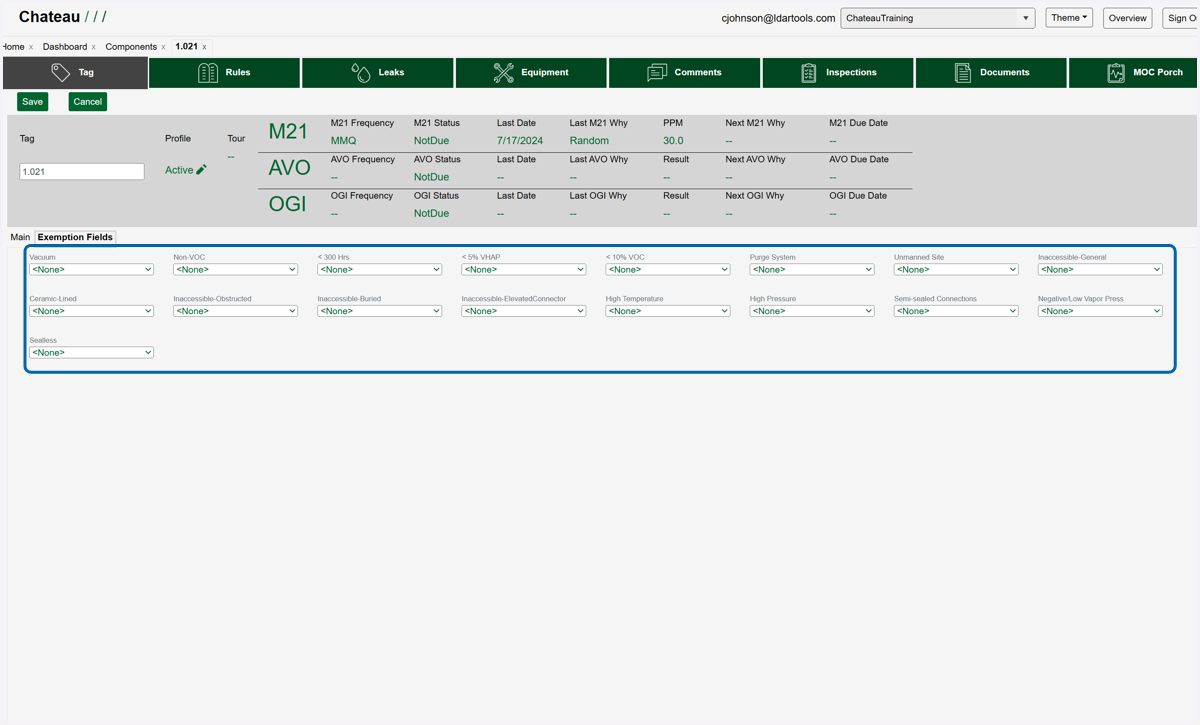
Task: Expand the < 300 Hrs dropdown
Action: click(380, 269)
